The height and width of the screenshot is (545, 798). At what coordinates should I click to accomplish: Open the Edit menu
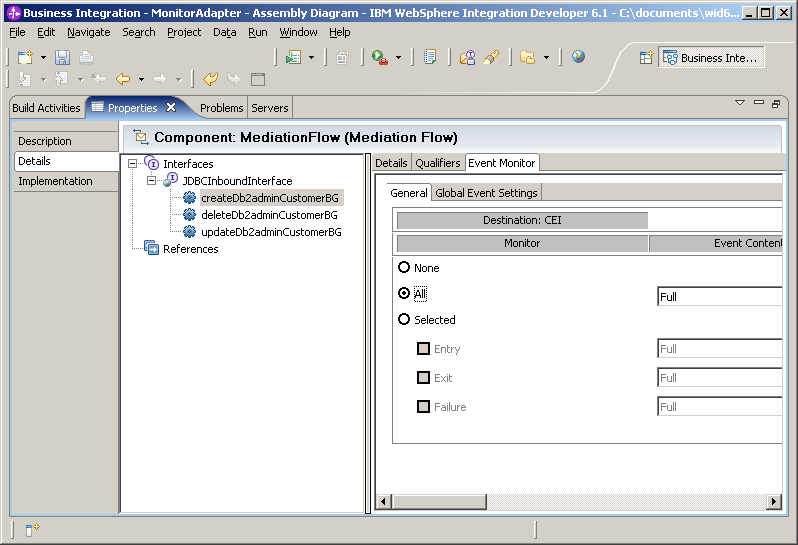46,33
